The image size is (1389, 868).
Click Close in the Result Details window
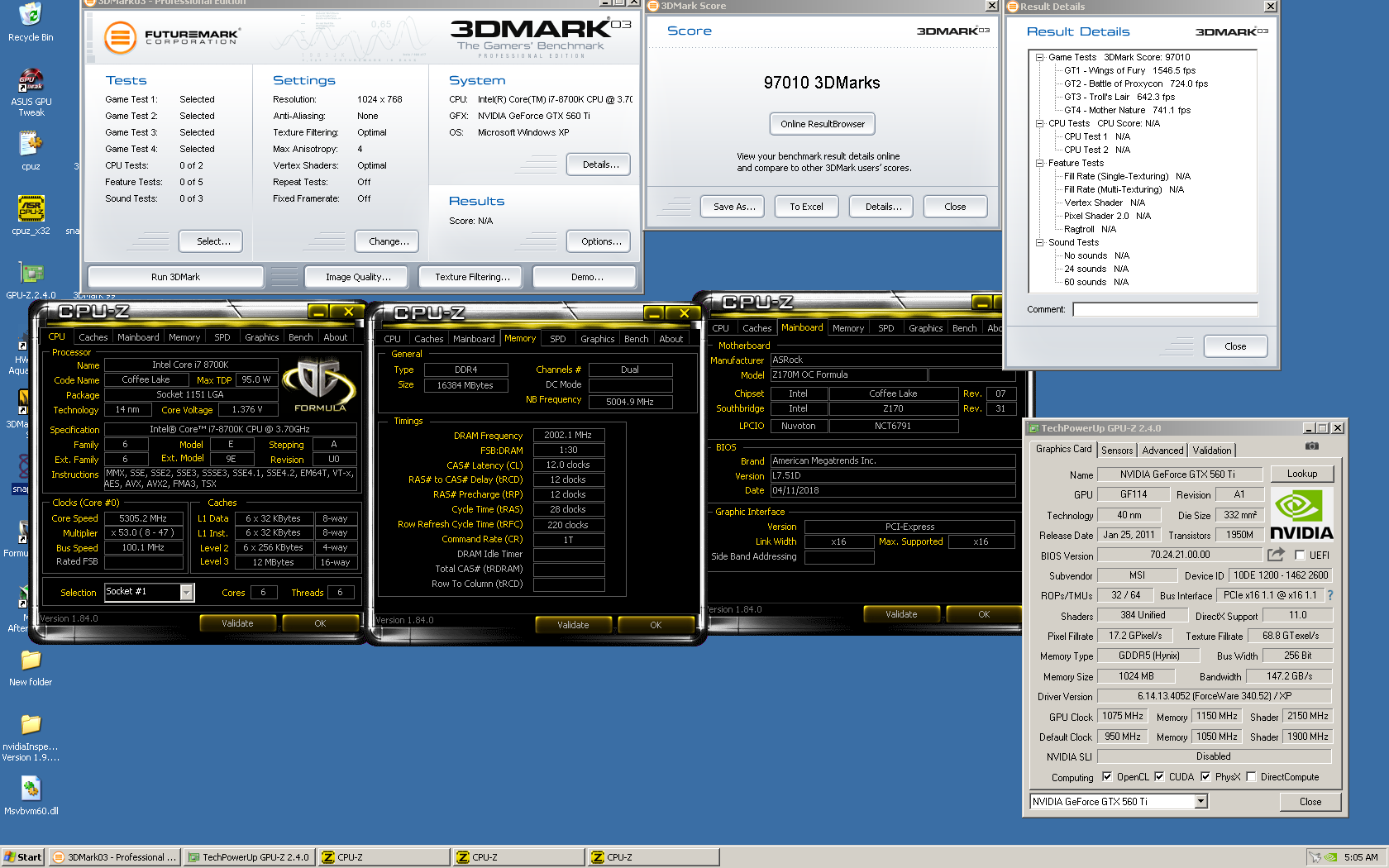(x=1235, y=346)
